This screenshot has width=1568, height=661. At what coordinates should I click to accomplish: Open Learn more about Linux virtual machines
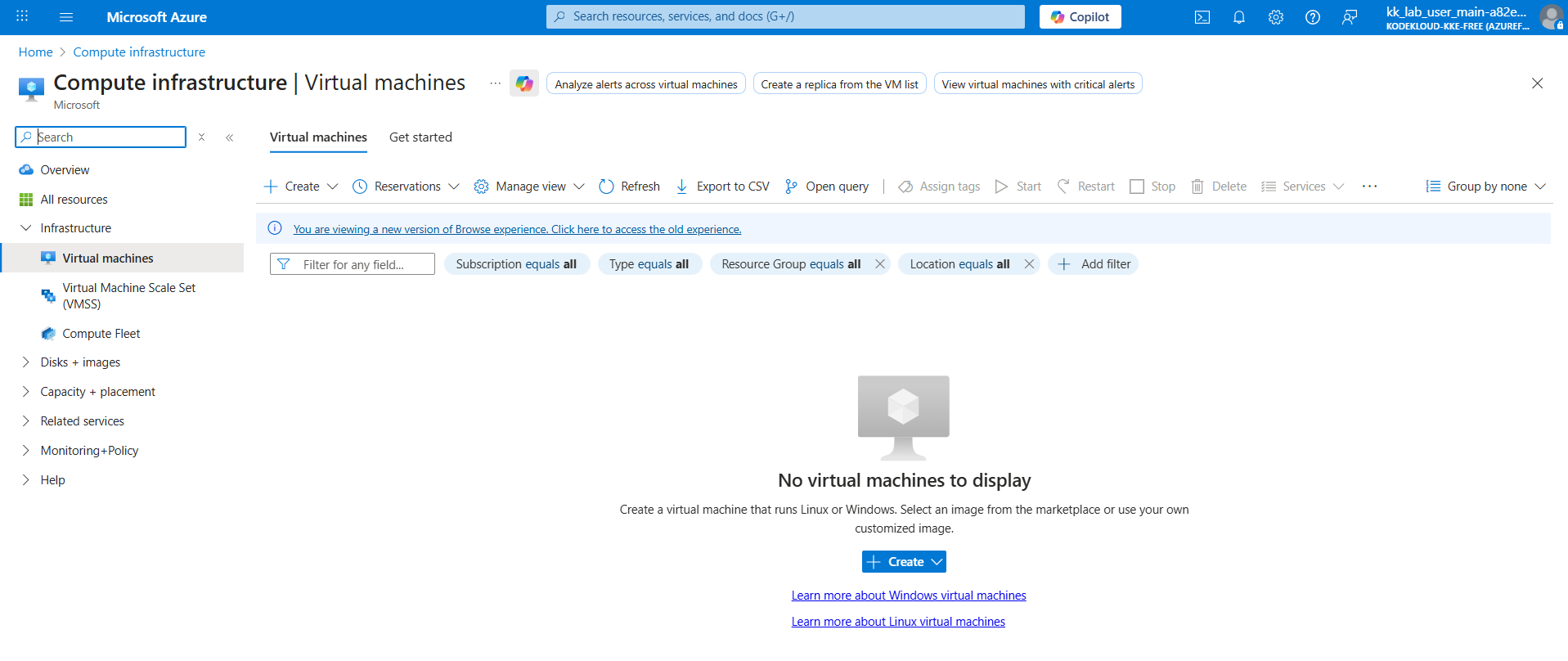pos(898,622)
